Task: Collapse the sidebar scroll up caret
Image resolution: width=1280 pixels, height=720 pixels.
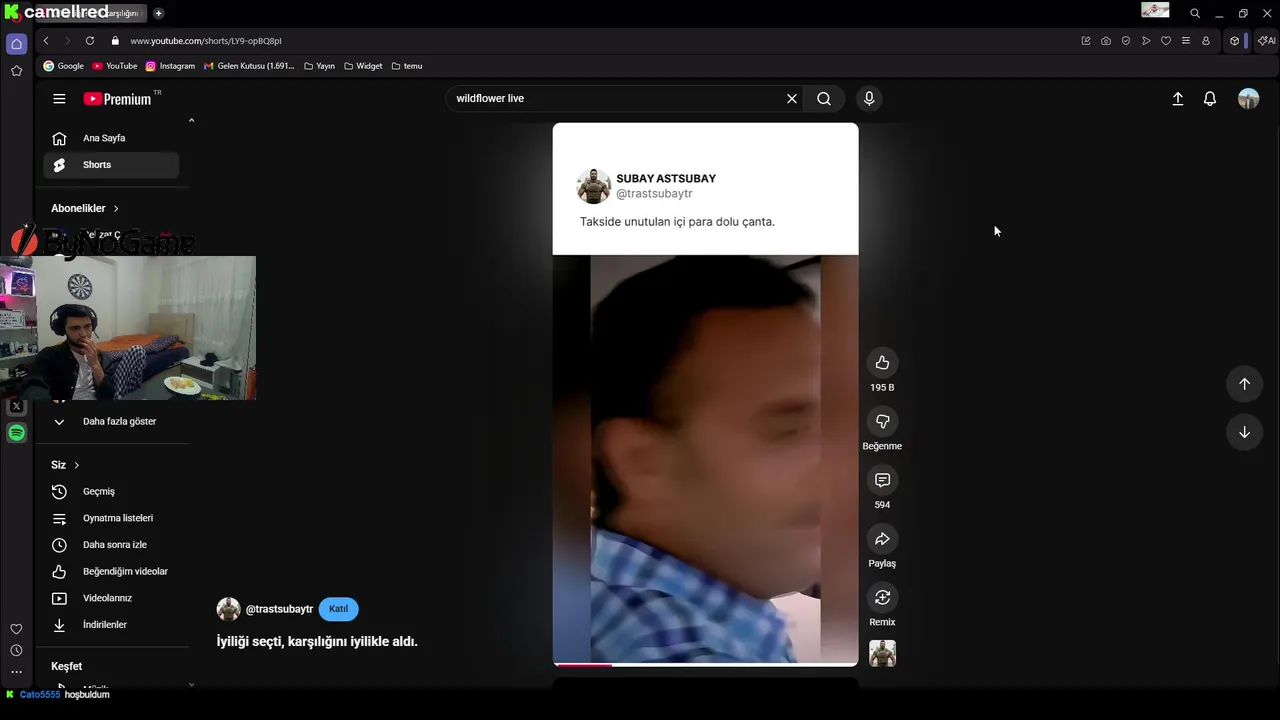Action: tap(191, 120)
